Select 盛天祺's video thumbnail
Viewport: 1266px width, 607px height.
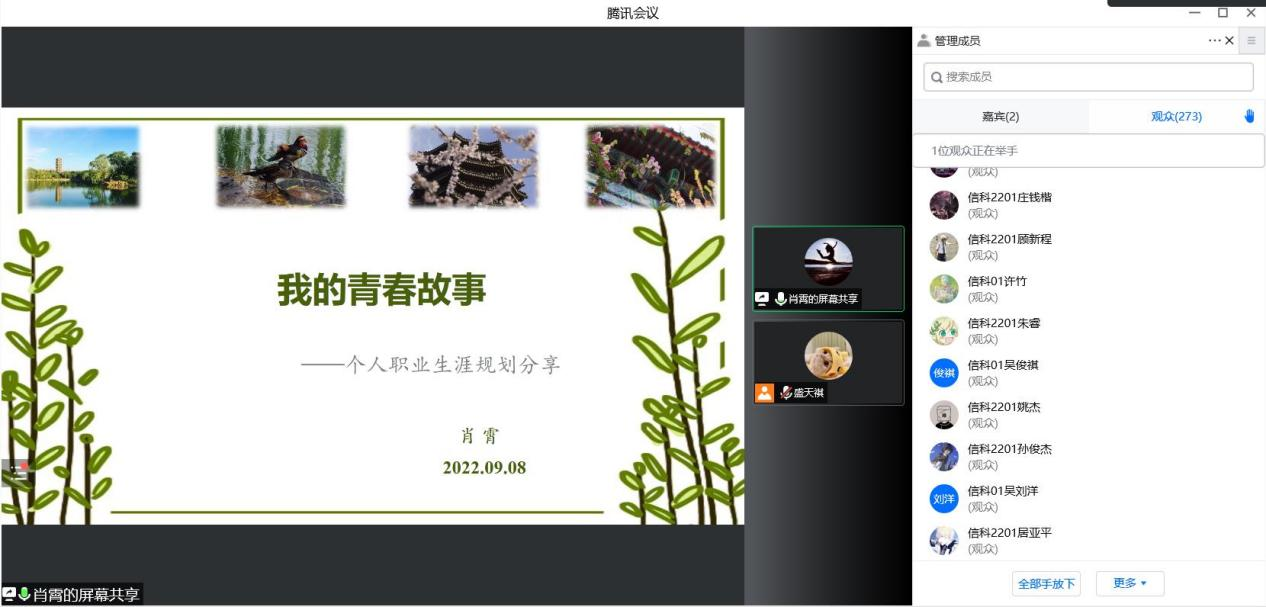click(x=828, y=361)
